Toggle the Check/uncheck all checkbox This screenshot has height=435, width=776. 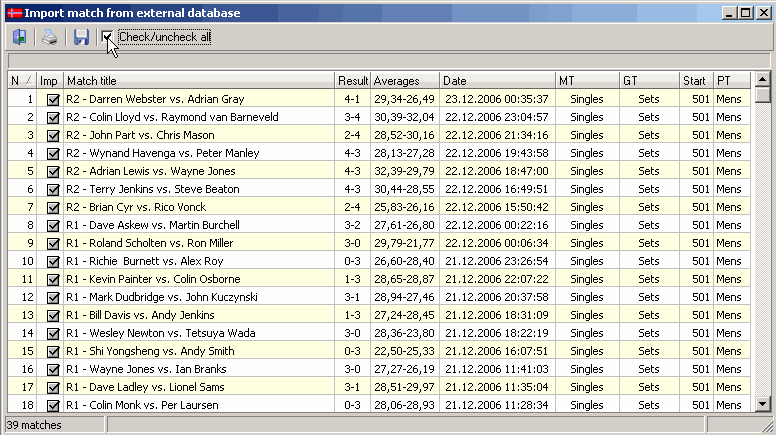click(108, 37)
